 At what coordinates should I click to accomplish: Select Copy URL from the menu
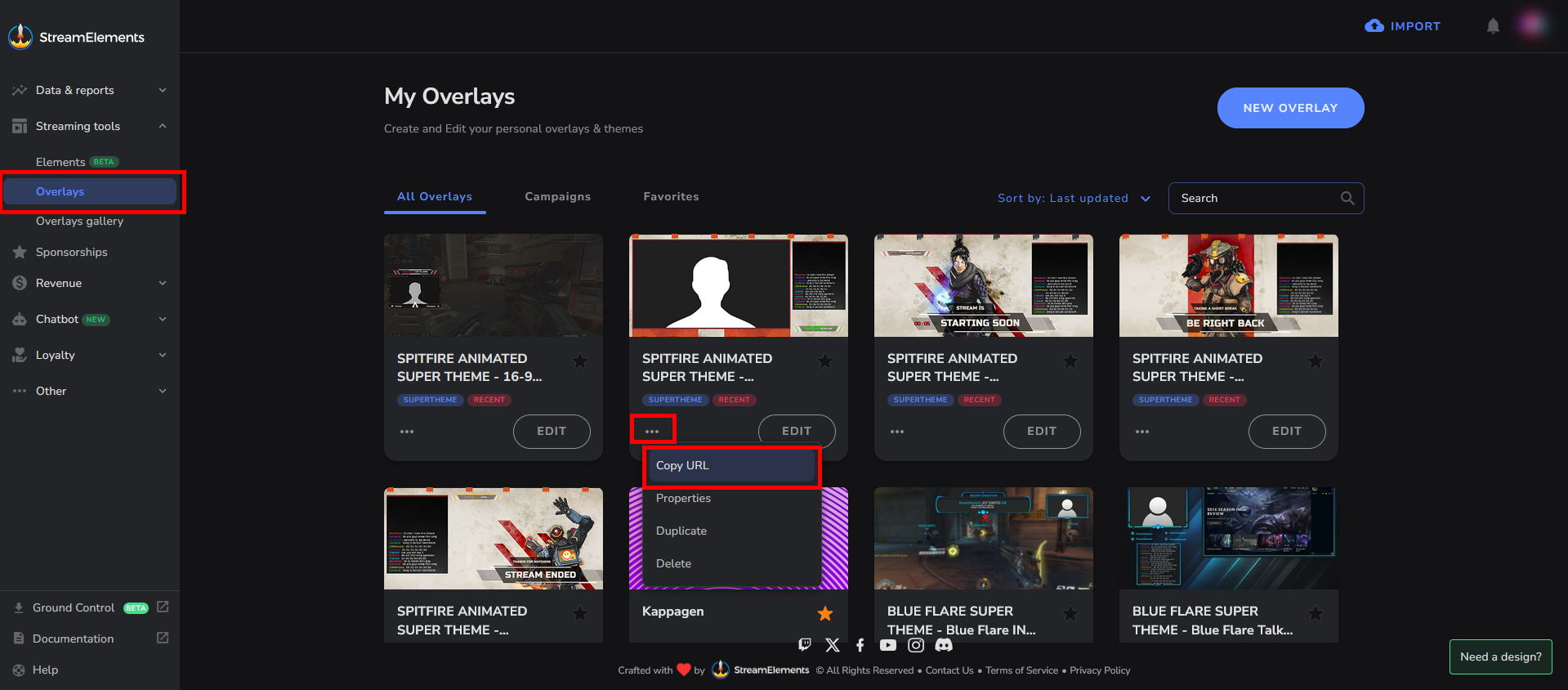coord(731,465)
